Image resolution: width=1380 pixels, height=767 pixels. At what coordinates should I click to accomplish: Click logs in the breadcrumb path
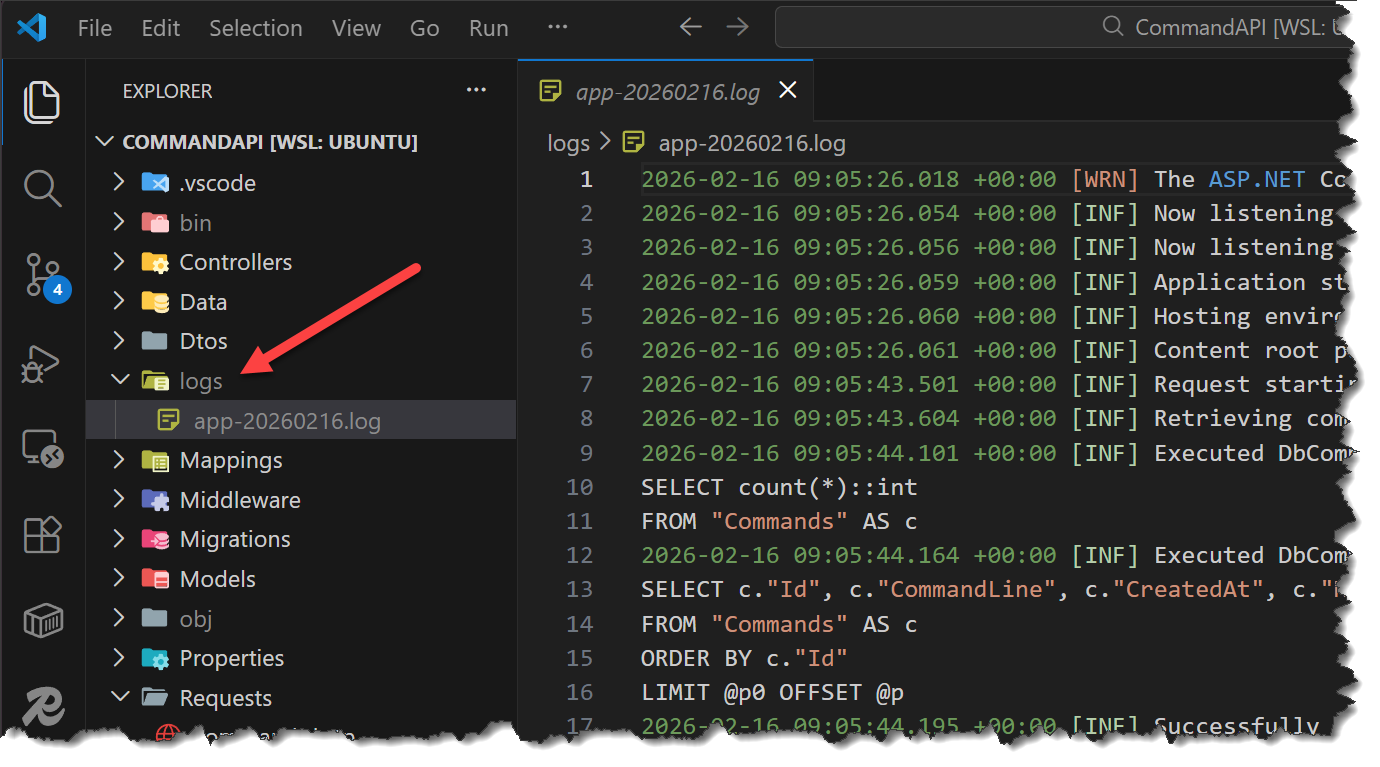568,143
